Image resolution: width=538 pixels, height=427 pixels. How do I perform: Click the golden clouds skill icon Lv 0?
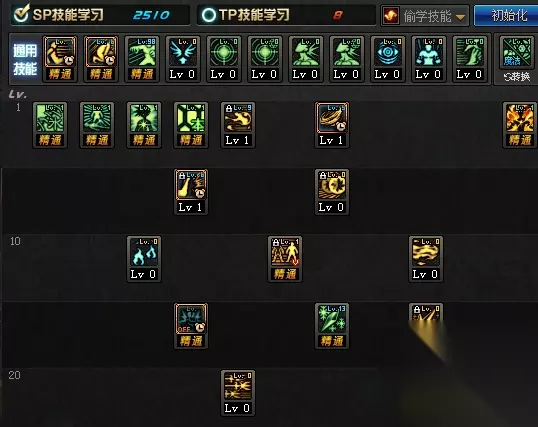[426, 253]
